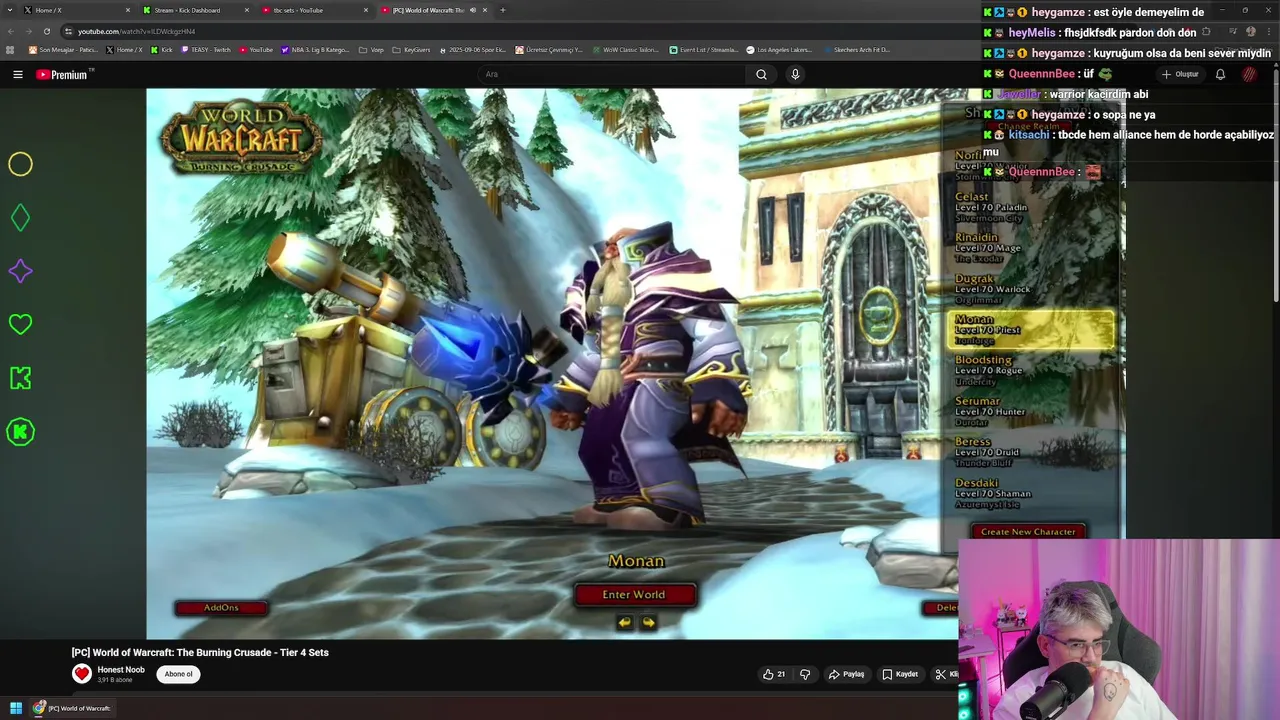1280x720 pixels.
Task: Open the Kick bookmark
Action: click(x=162, y=49)
